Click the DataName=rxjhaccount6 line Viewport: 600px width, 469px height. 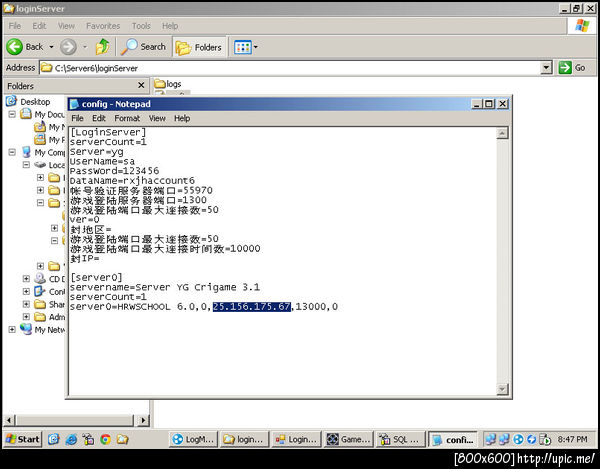132,181
